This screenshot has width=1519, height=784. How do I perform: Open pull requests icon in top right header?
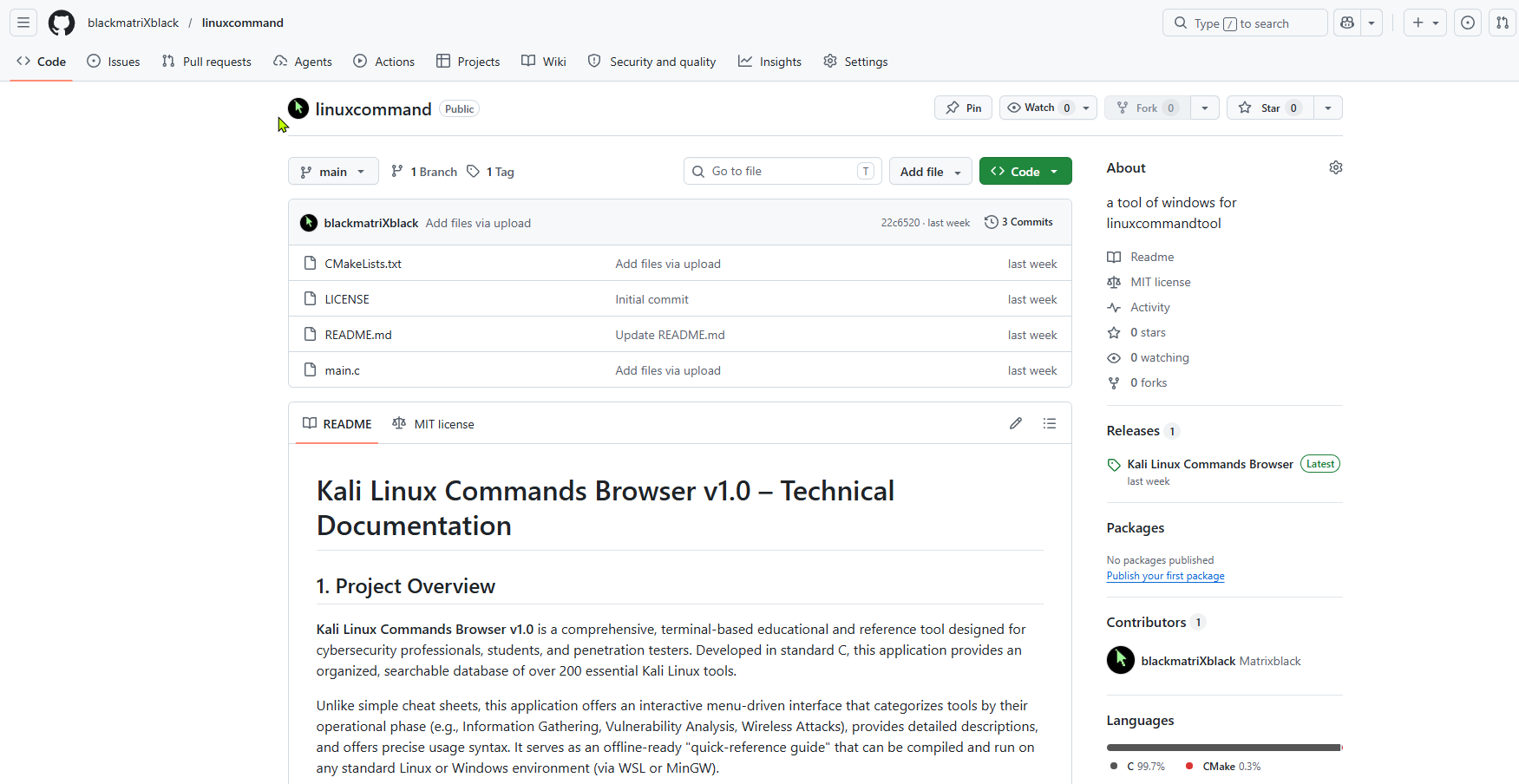1503,23
